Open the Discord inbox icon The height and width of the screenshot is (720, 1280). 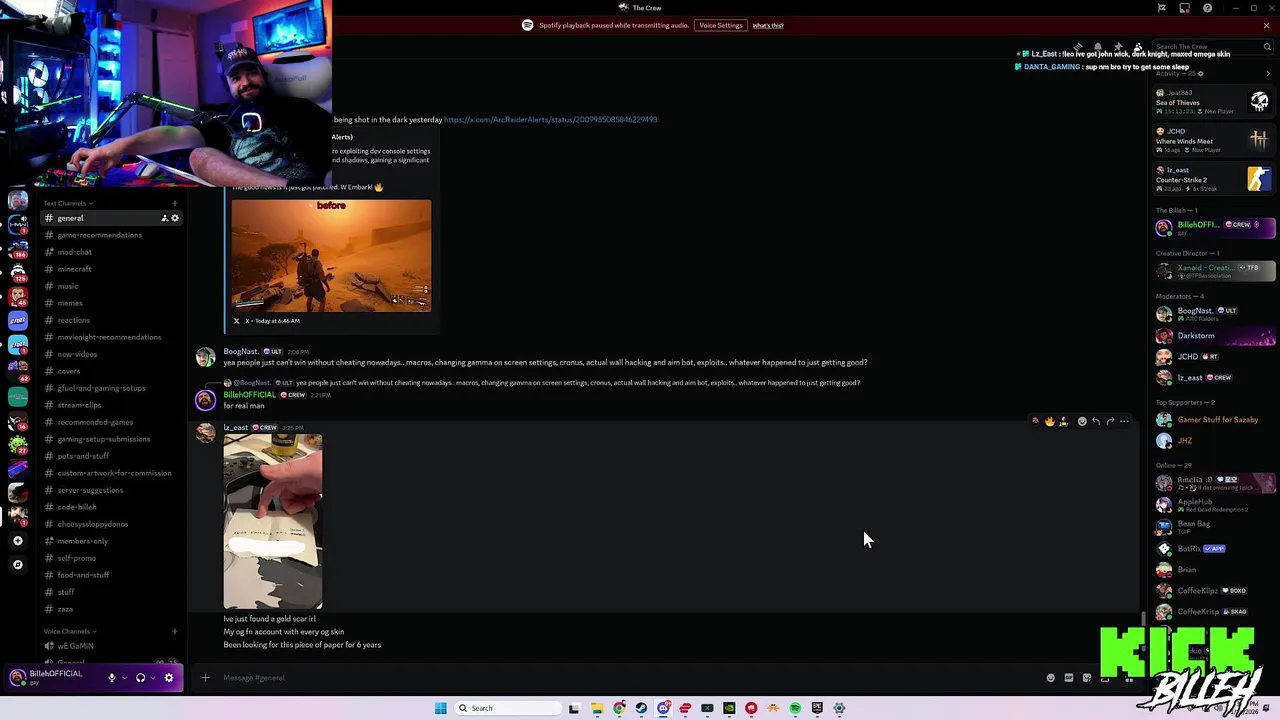[1184, 8]
